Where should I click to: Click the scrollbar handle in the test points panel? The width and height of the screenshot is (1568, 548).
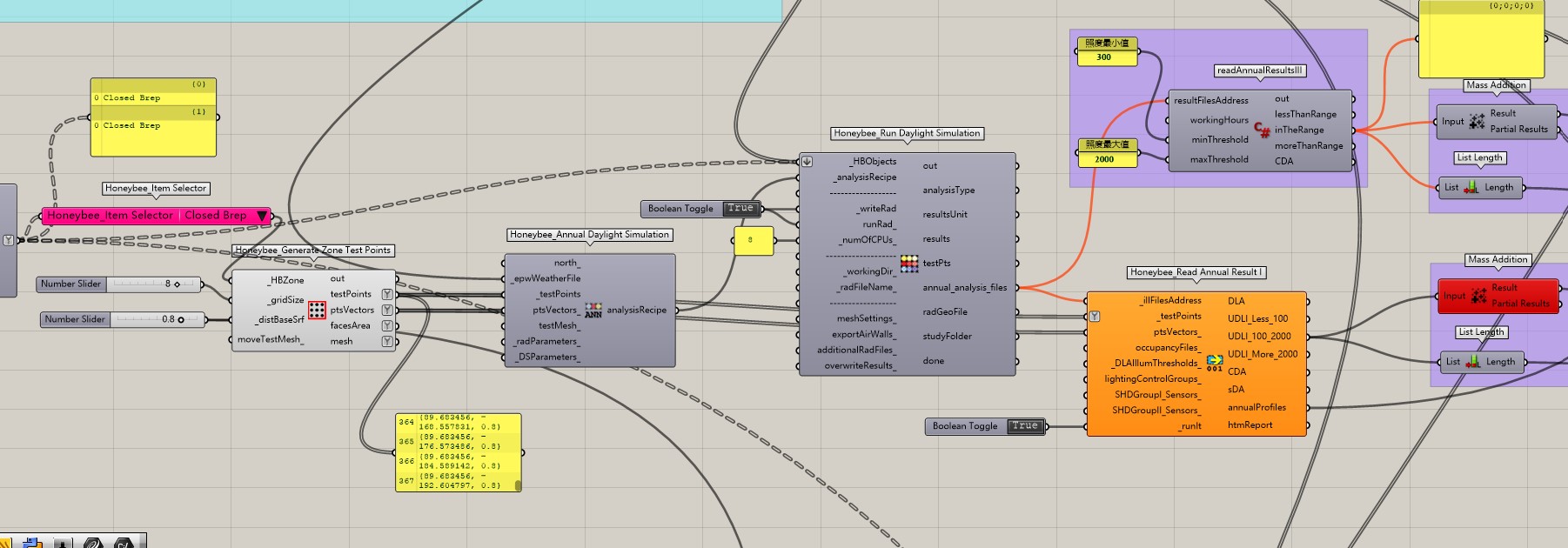coord(518,485)
